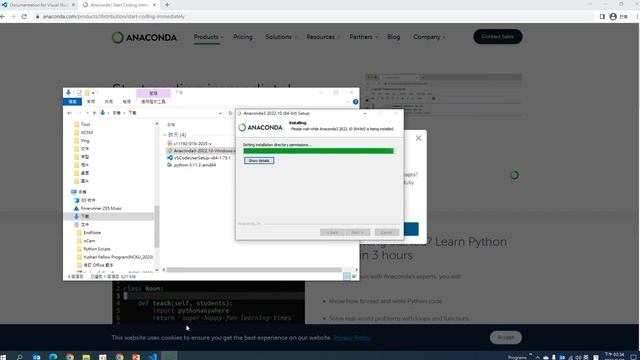Click the green installation progress bar
The image size is (640, 360).
[x=318, y=151]
